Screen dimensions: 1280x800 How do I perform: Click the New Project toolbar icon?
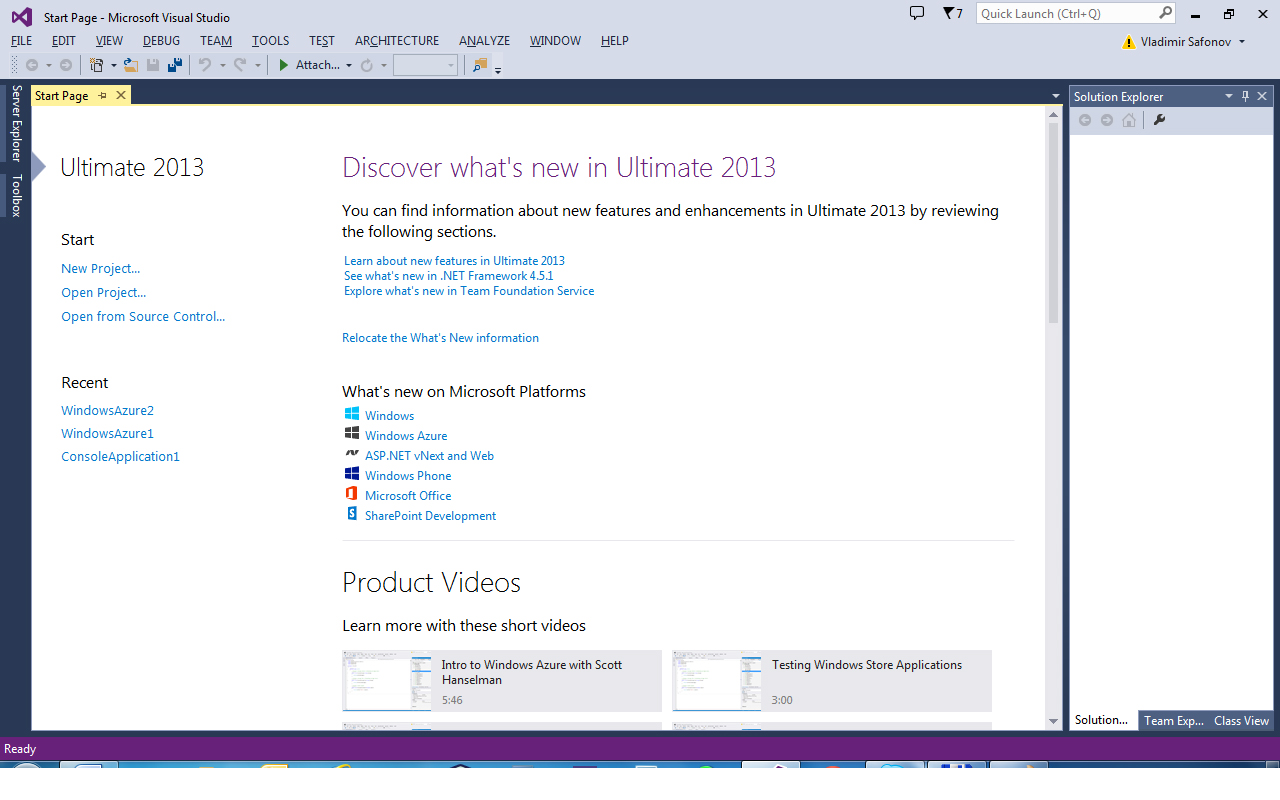[x=96, y=65]
